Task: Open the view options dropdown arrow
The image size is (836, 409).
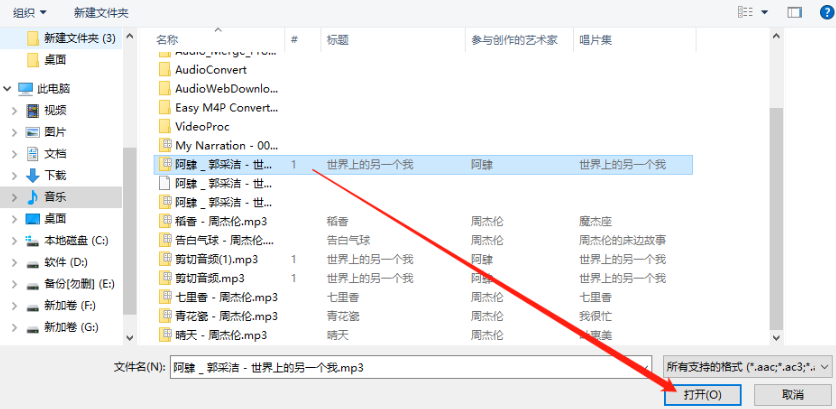Action: pos(765,12)
